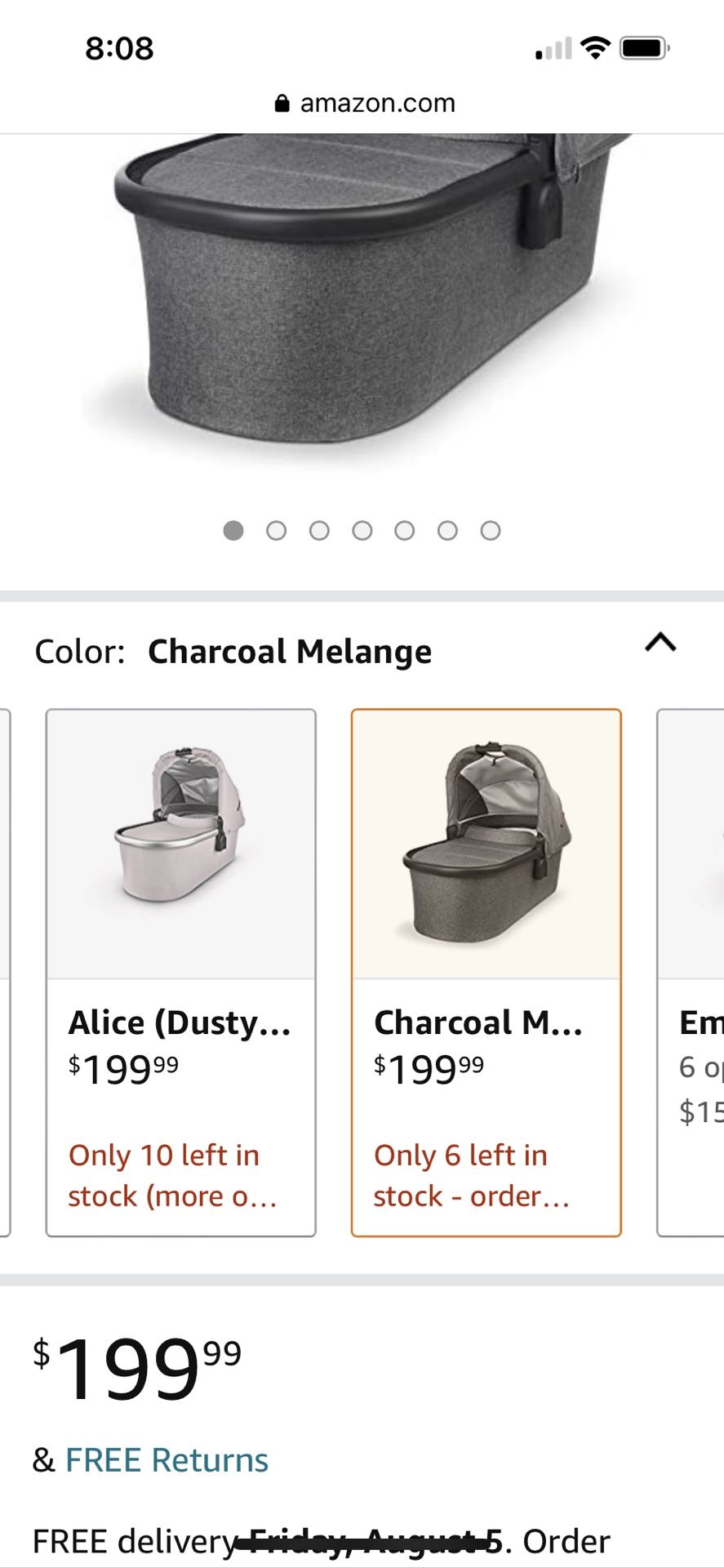
Task: Select the Alice (Dusty) color swatch image
Action: [180, 843]
